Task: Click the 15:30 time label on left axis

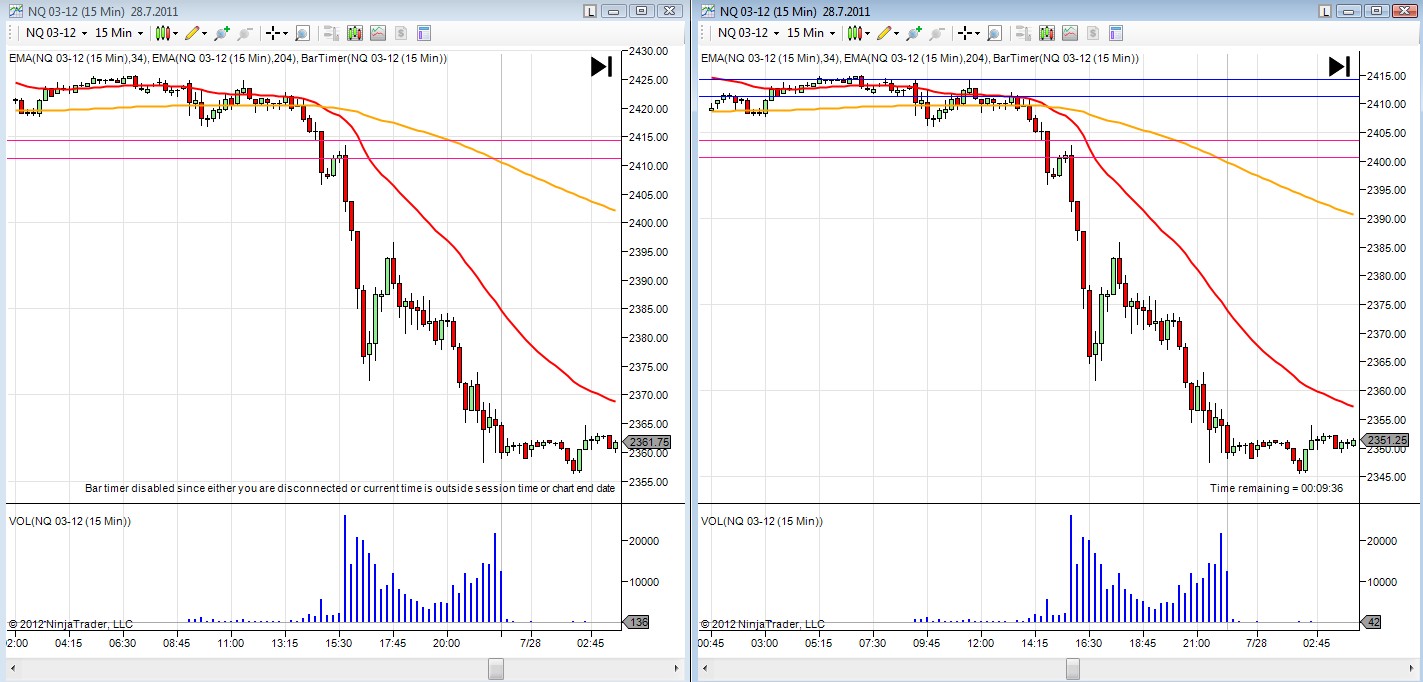Action: tap(339, 644)
